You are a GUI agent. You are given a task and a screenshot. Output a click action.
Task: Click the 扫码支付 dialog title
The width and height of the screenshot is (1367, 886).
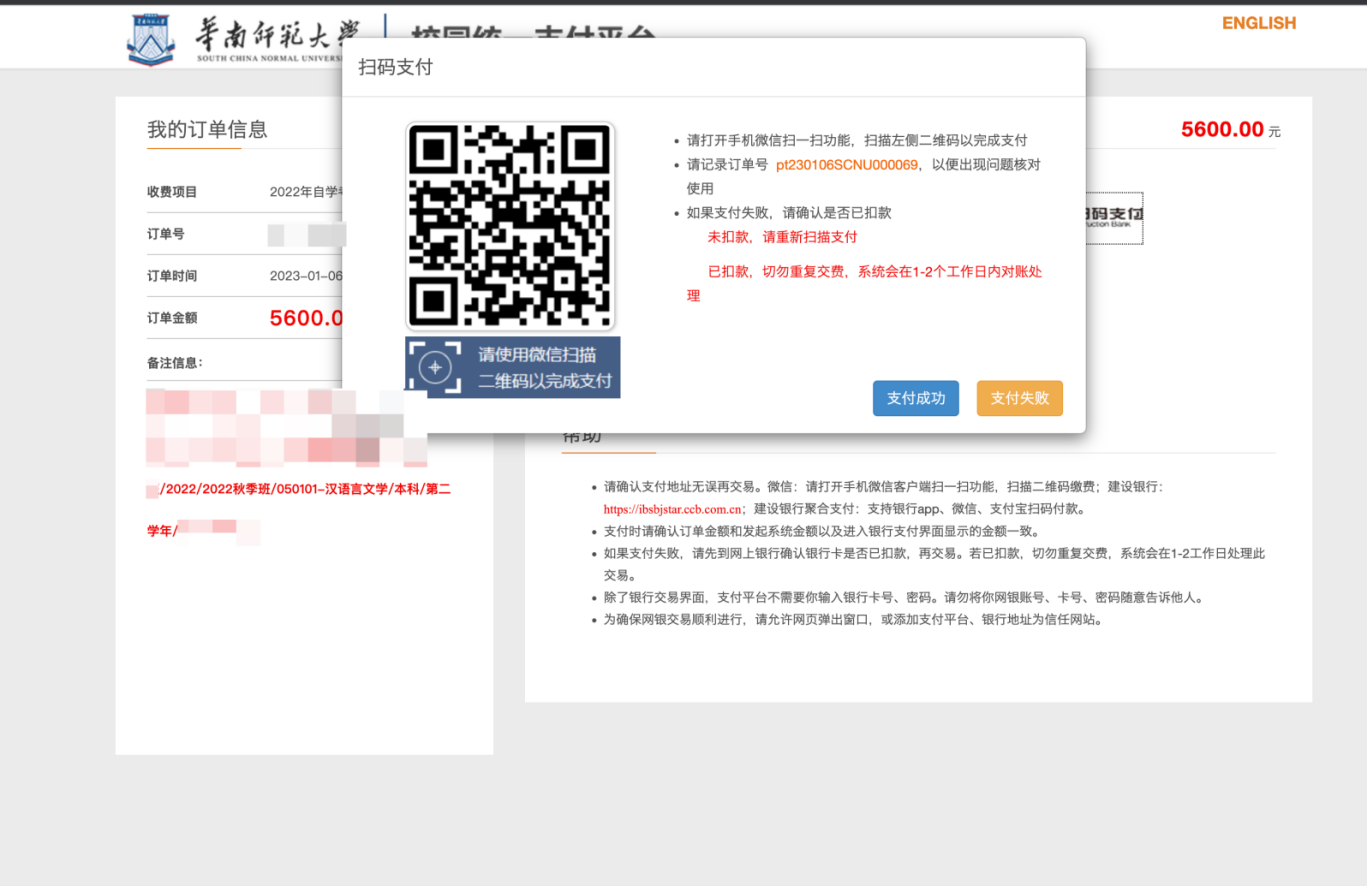(x=396, y=68)
